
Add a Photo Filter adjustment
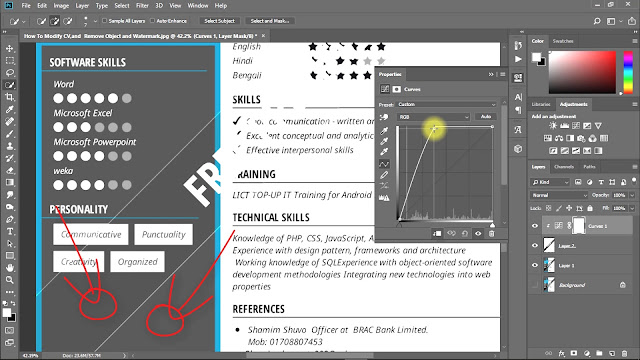[581, 138]
